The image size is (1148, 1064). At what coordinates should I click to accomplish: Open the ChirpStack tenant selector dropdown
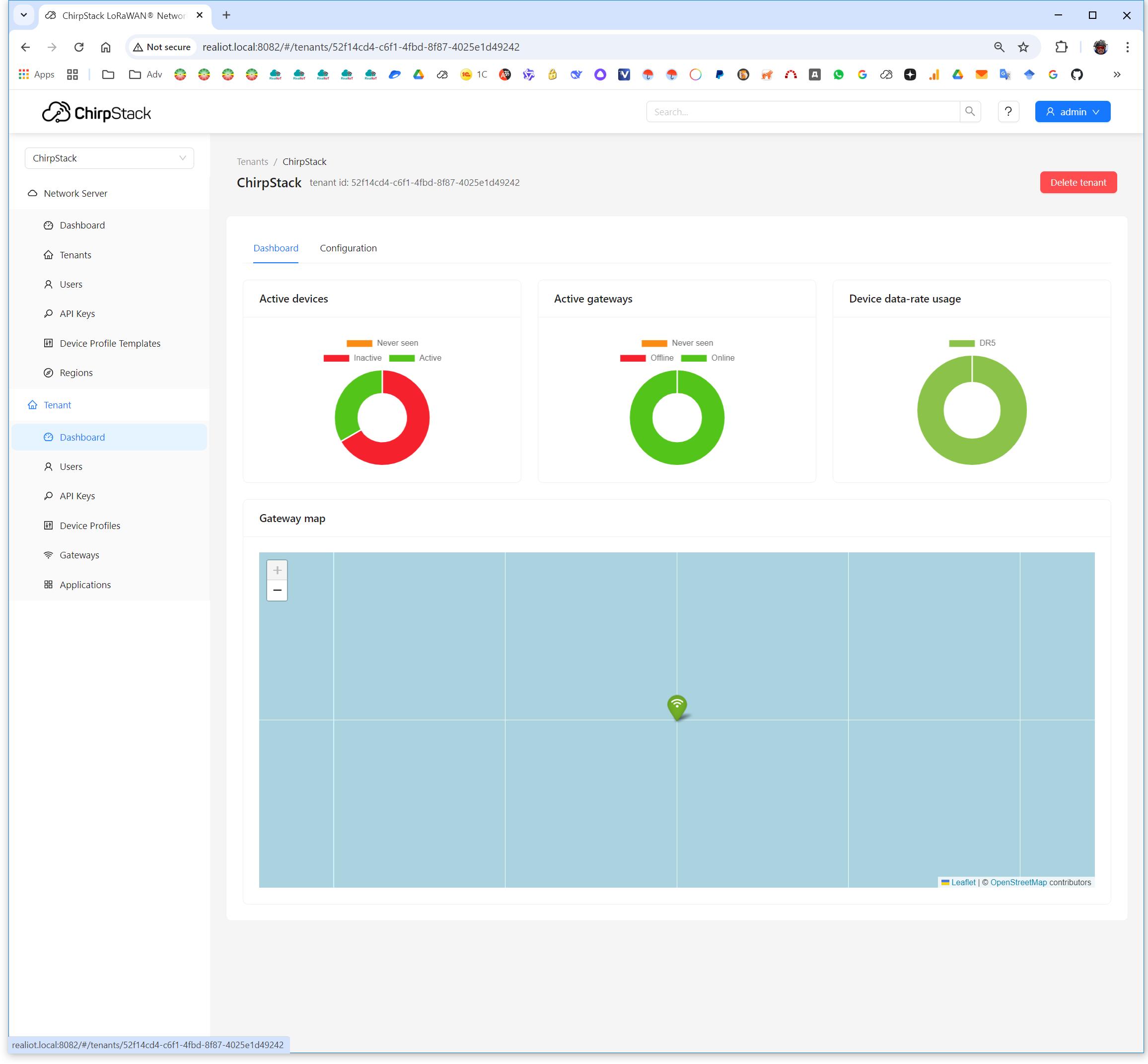pyautogui.click(x=109, y=158)
